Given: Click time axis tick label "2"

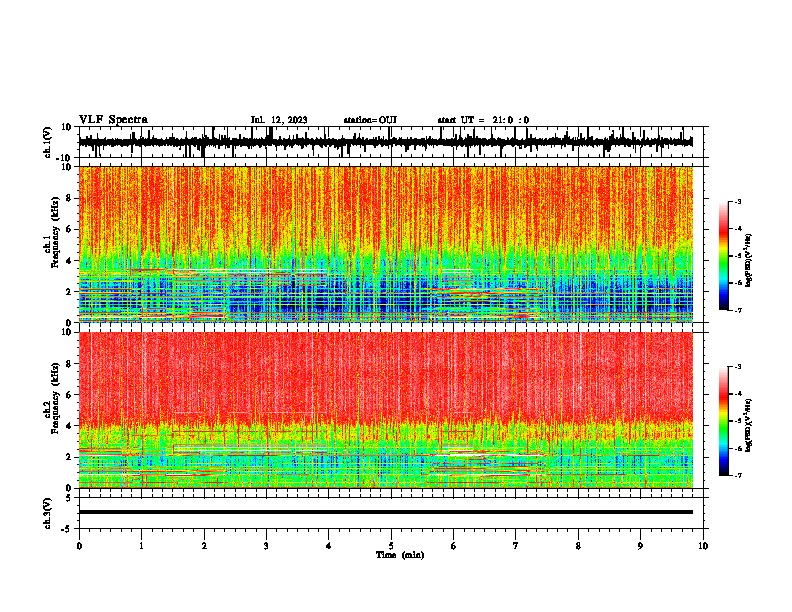Looking at the screenshot, I should tap(204, 546).
